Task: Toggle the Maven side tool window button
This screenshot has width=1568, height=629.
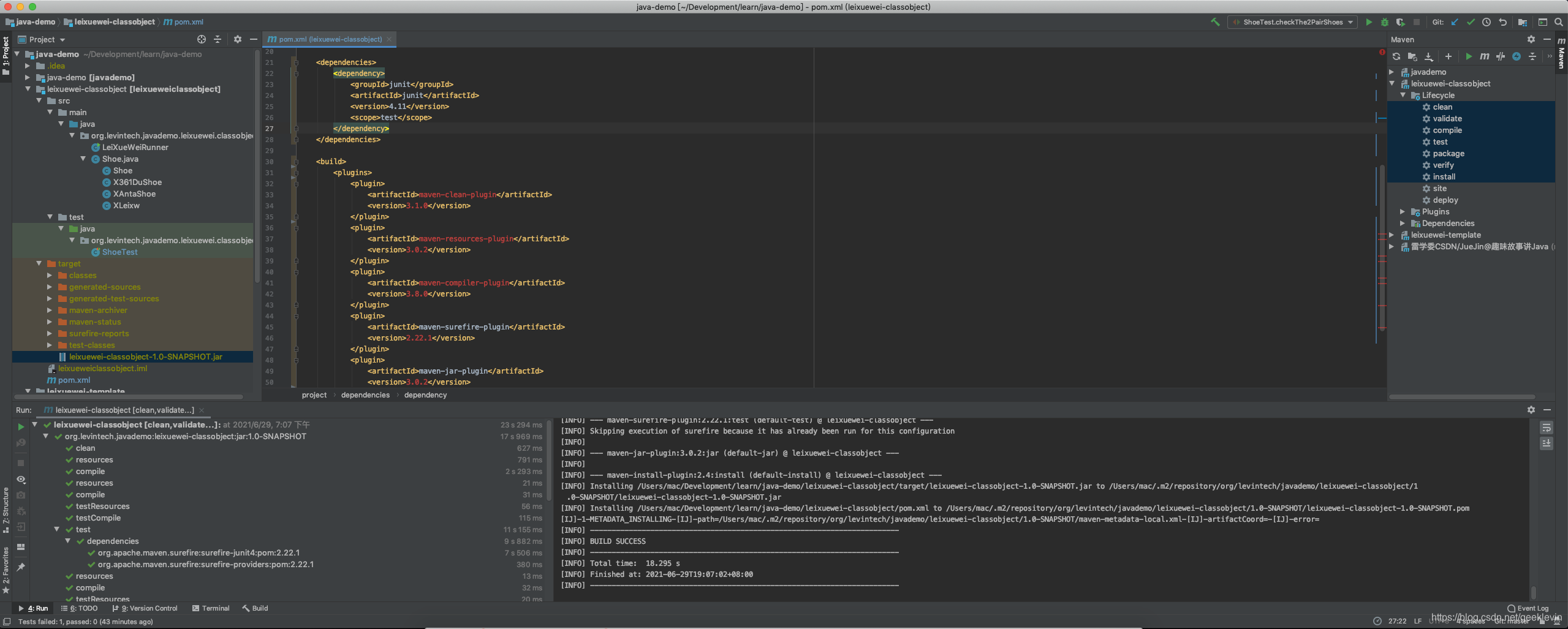Action: click(x=1561, y=53)
